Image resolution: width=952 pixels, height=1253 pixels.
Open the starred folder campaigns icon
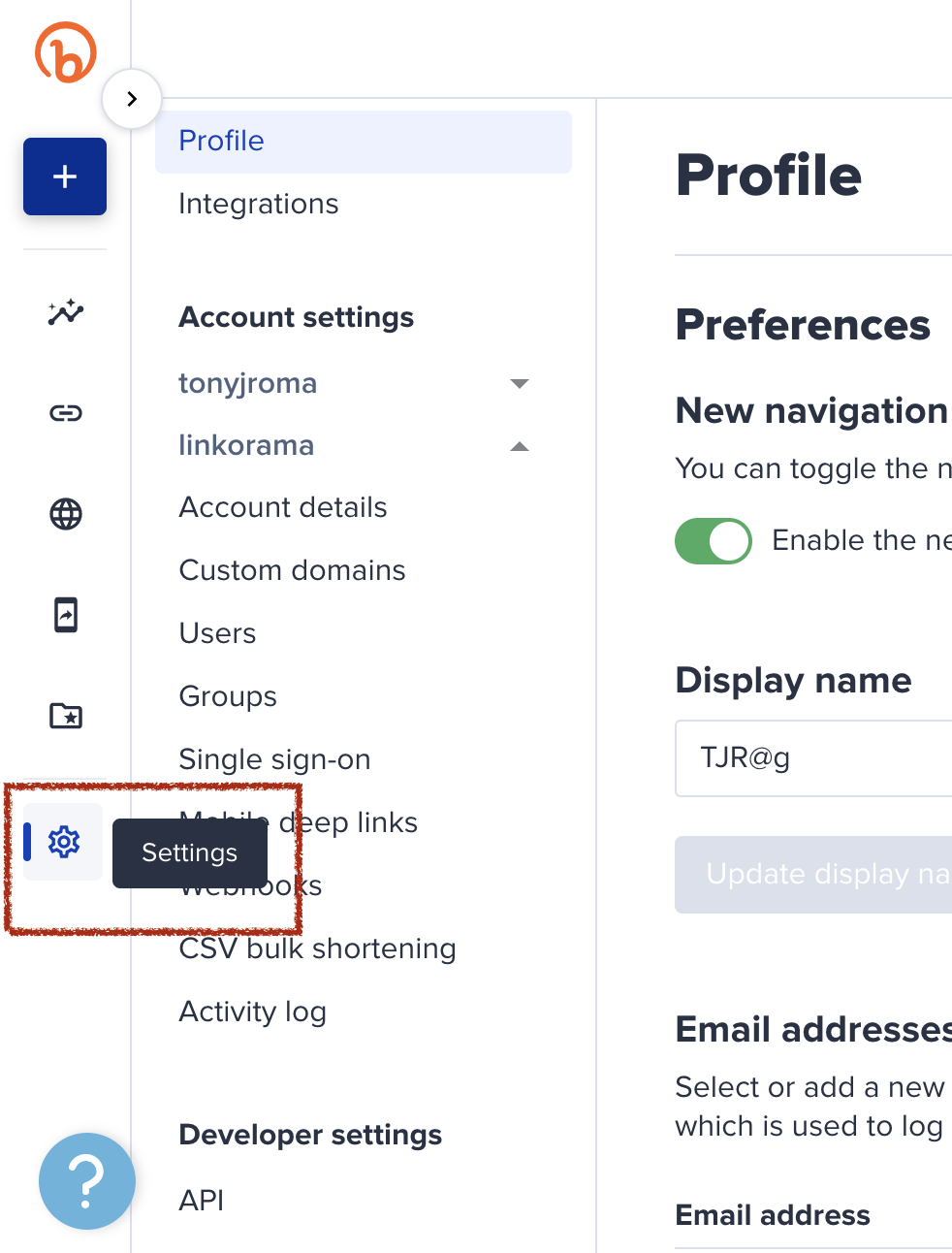coord(66,716)
